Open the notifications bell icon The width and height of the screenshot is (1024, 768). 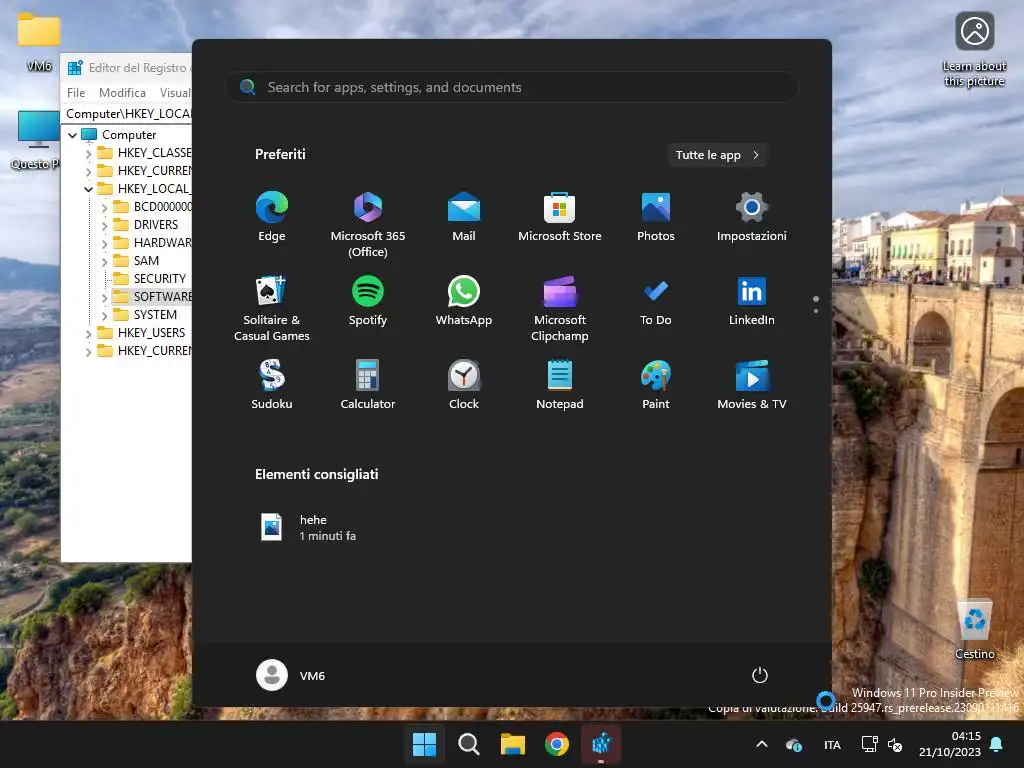[997, 744]
